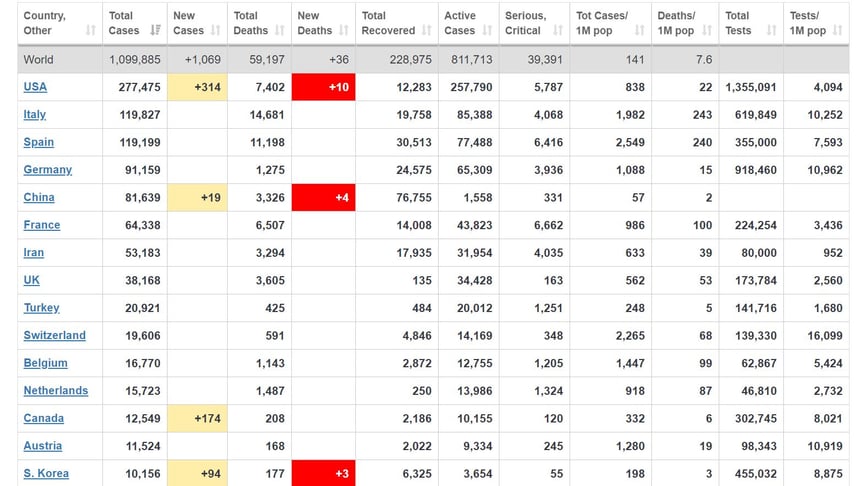Click the yellow +174 Canada new cases cell
This screenshot has height=486, width=864.
tap(196, 418)
